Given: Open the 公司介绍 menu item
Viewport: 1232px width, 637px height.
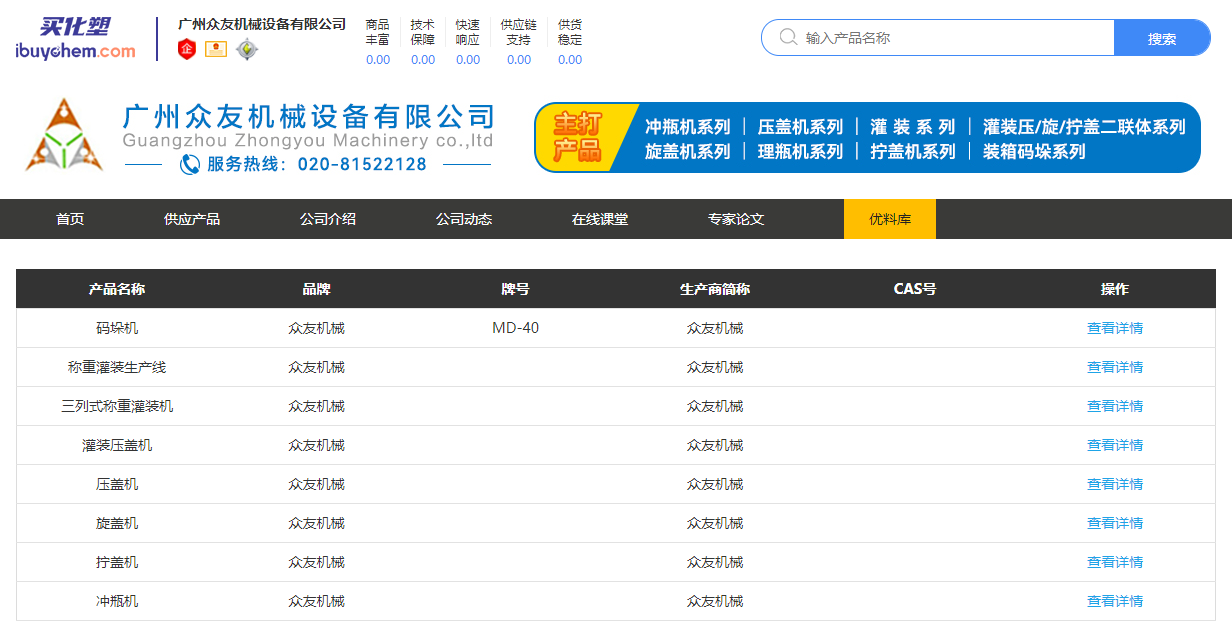Looking at the screenshot, I should [328, 219].
